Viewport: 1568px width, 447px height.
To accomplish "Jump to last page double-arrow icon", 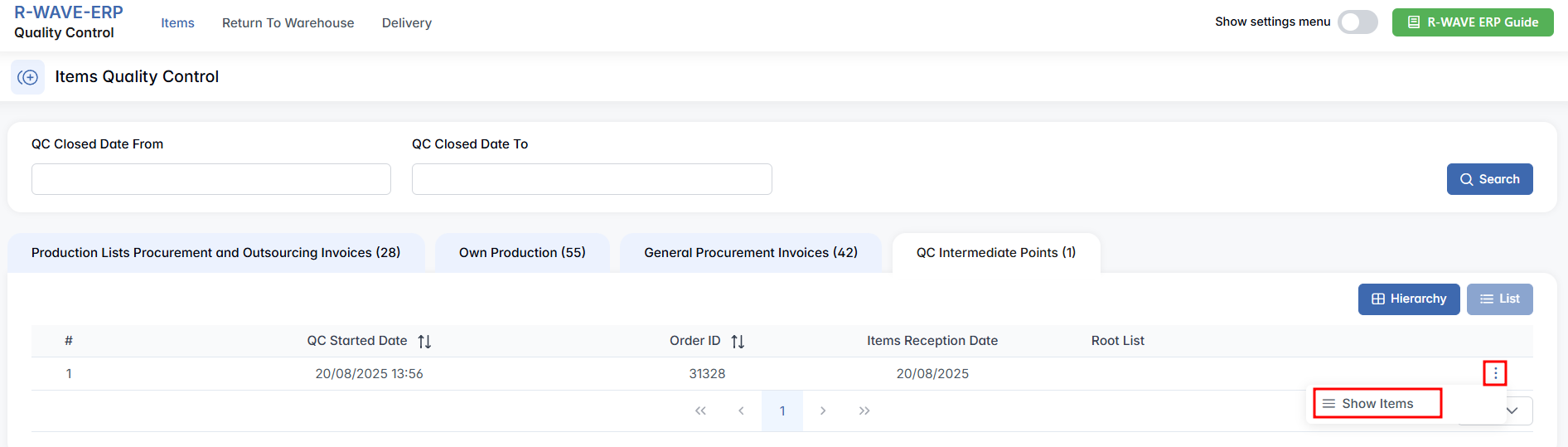I will click(x=864, y=411).
